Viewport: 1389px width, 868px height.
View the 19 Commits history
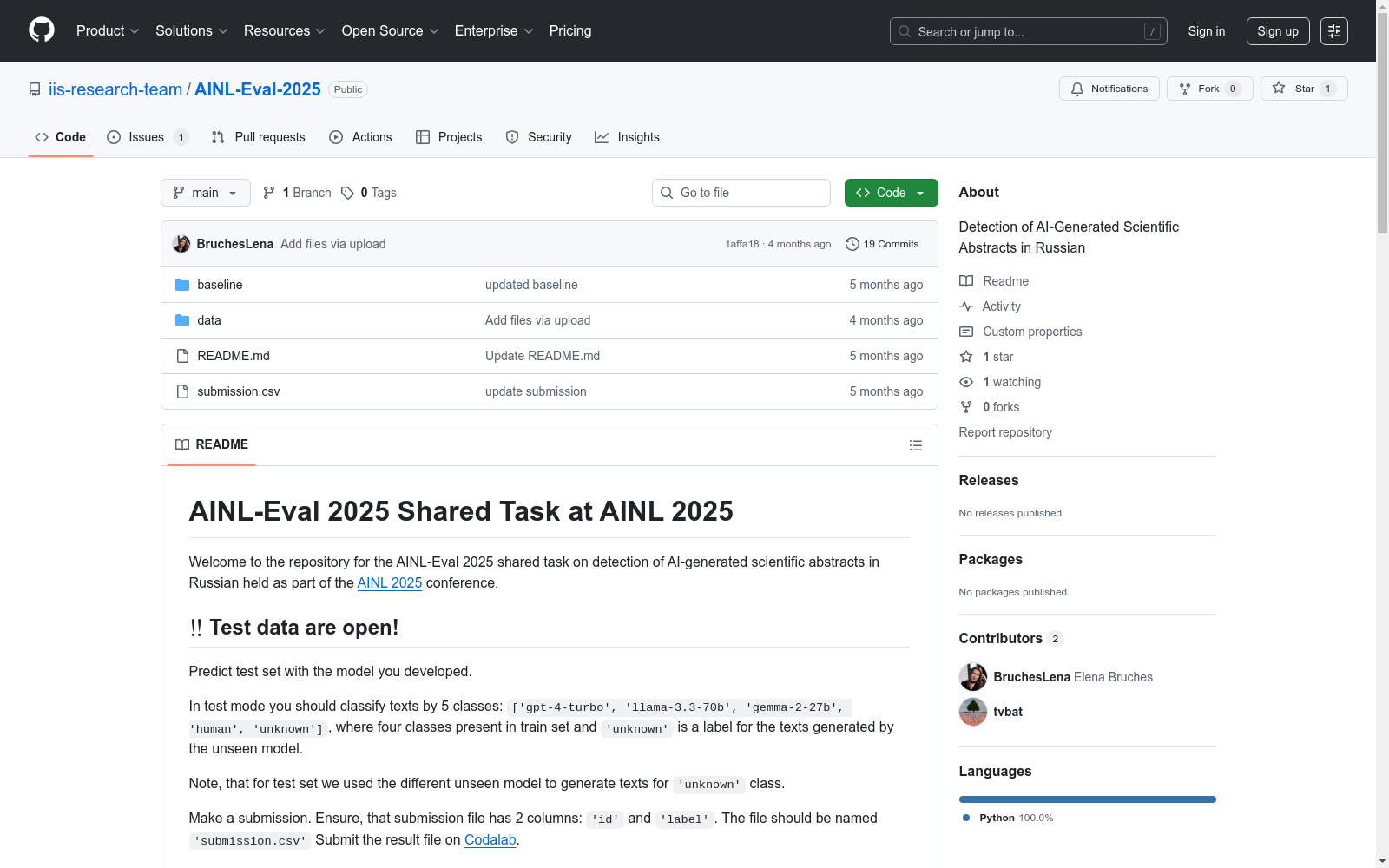pyautogui.click(x=882, y=244)
